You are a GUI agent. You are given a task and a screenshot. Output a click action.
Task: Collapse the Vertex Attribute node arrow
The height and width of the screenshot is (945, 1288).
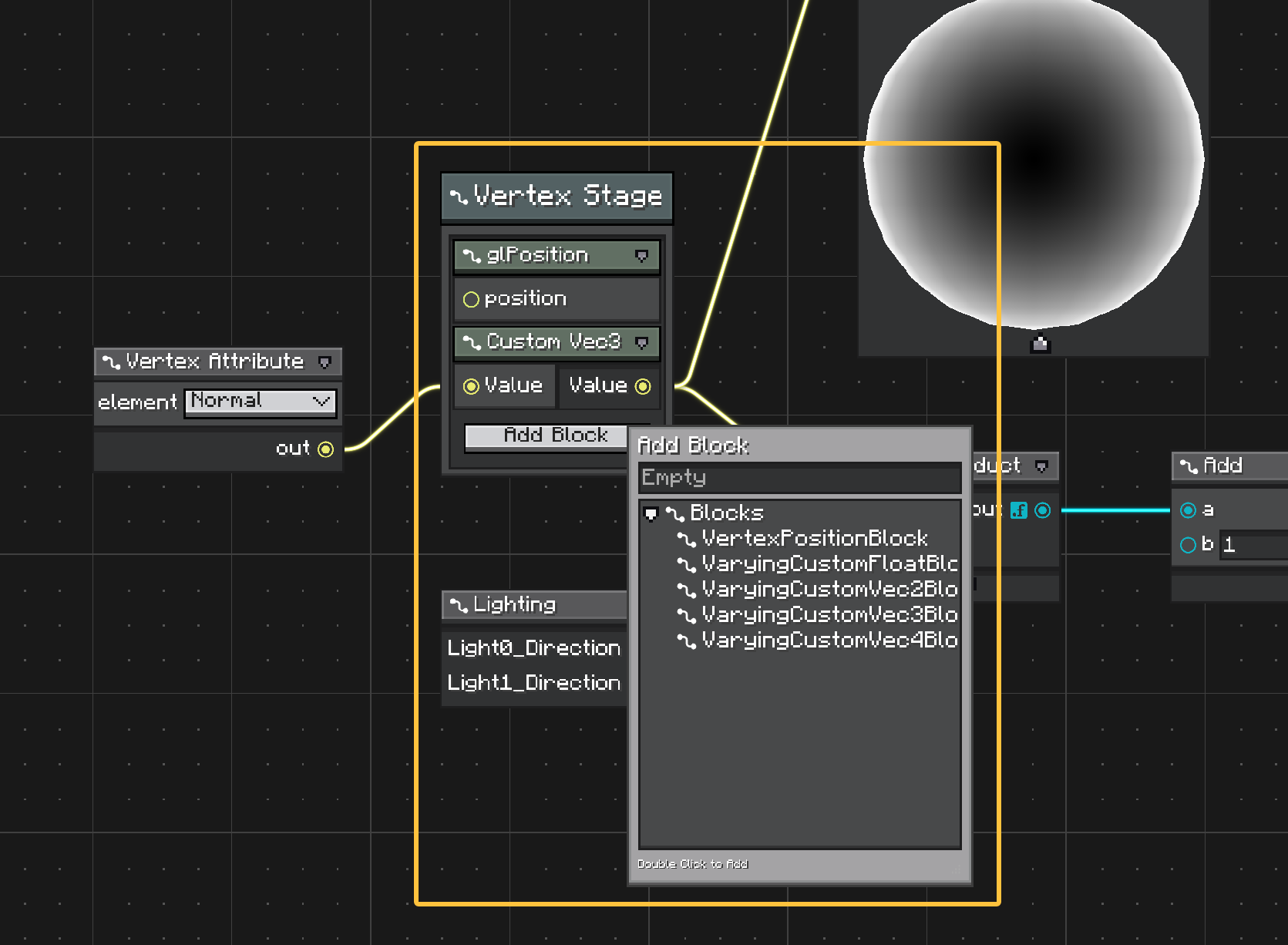pyautogui.click(x=325, y=362)
